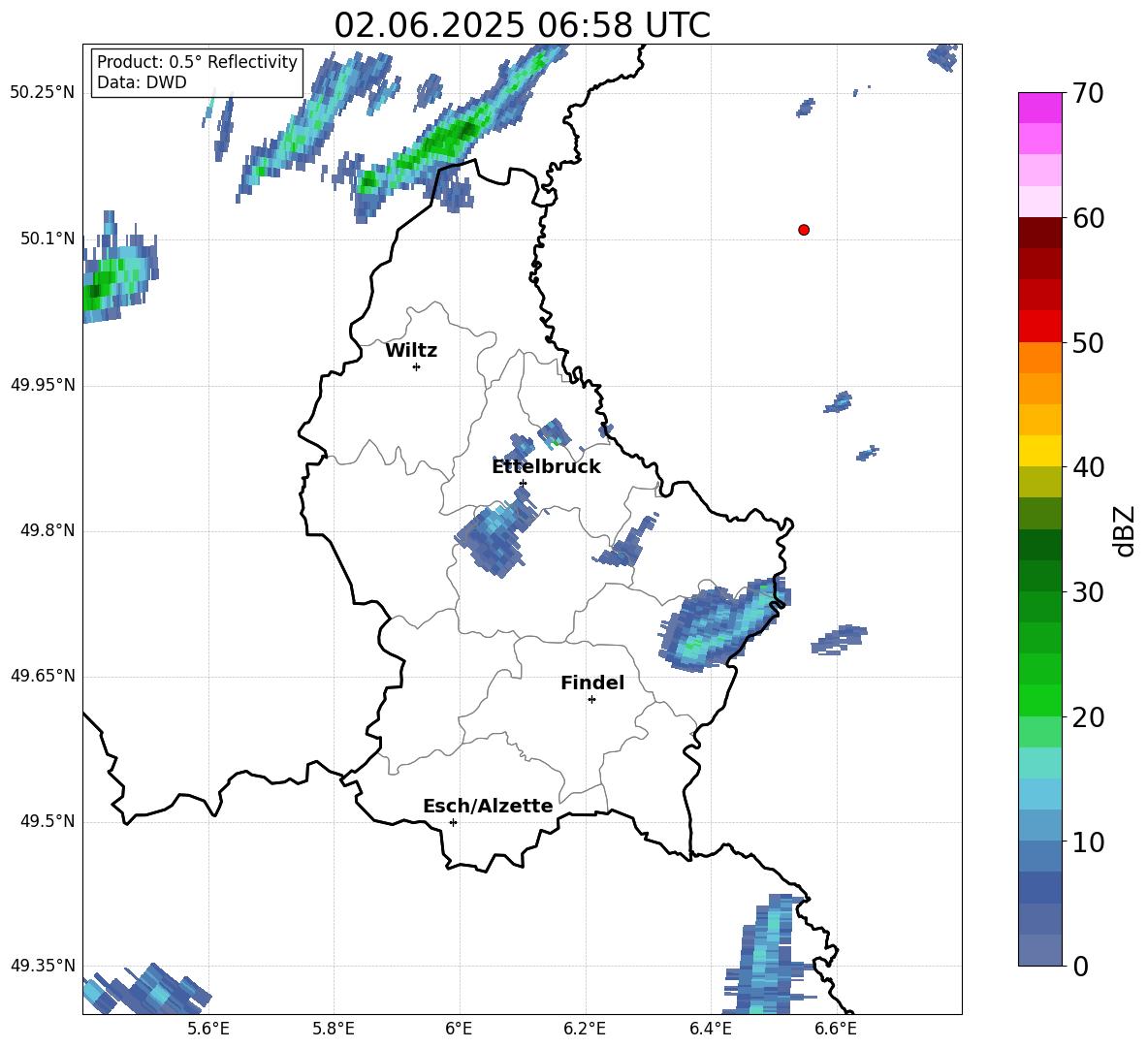Click the 49.65°N latitude label
This screenshot has height=1048, width=1148.
pyautogui.click(x=43, y=676)
